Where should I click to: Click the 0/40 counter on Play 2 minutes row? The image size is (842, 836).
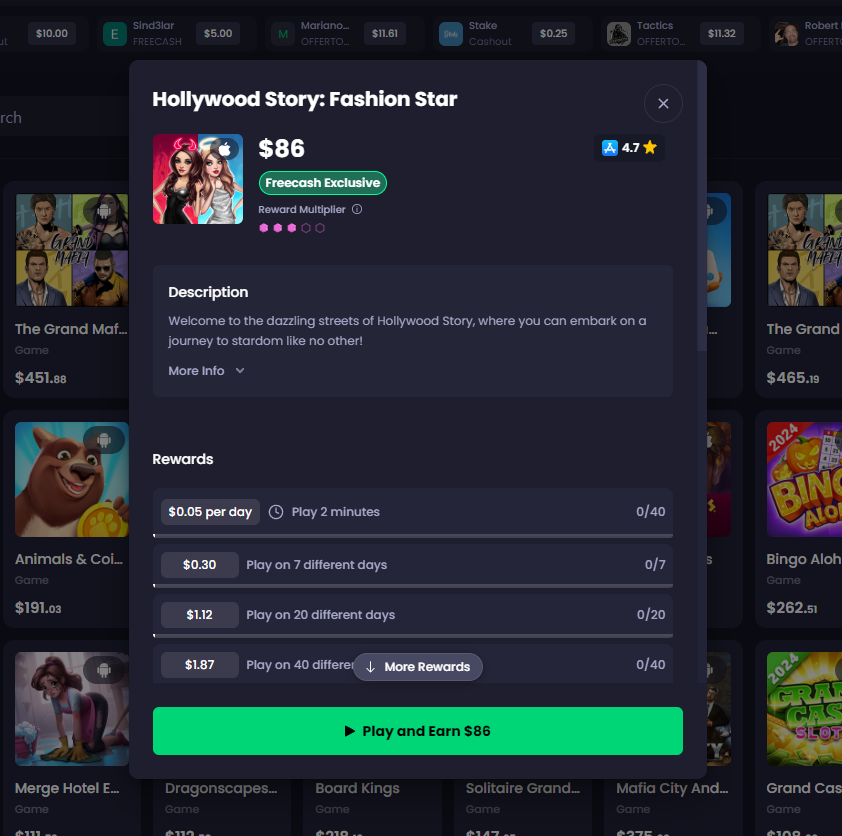coord(650,512)
